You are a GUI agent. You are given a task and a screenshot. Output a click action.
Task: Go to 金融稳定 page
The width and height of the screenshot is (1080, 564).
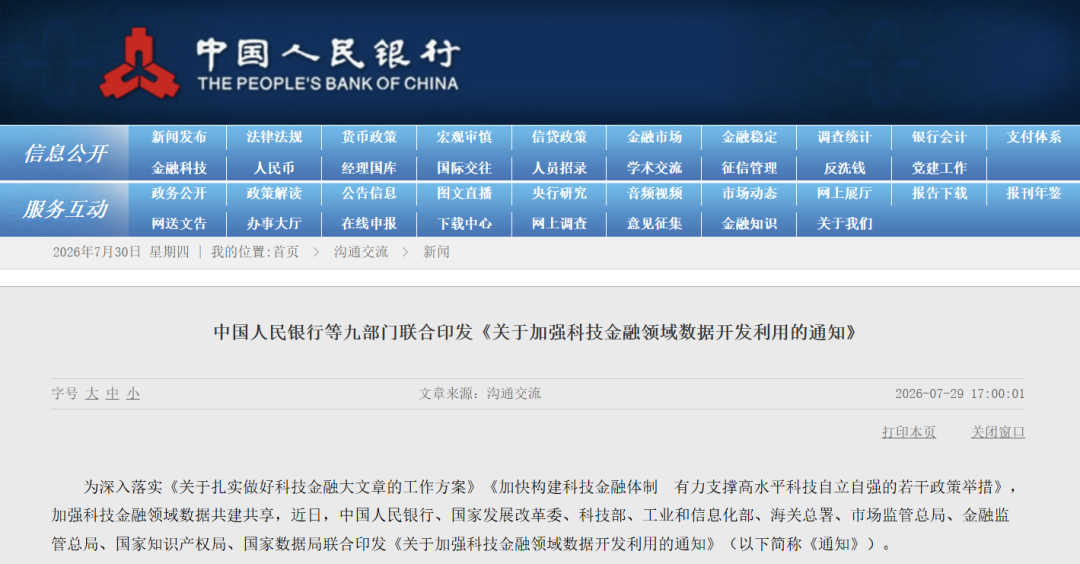click(x=749, y=137)
